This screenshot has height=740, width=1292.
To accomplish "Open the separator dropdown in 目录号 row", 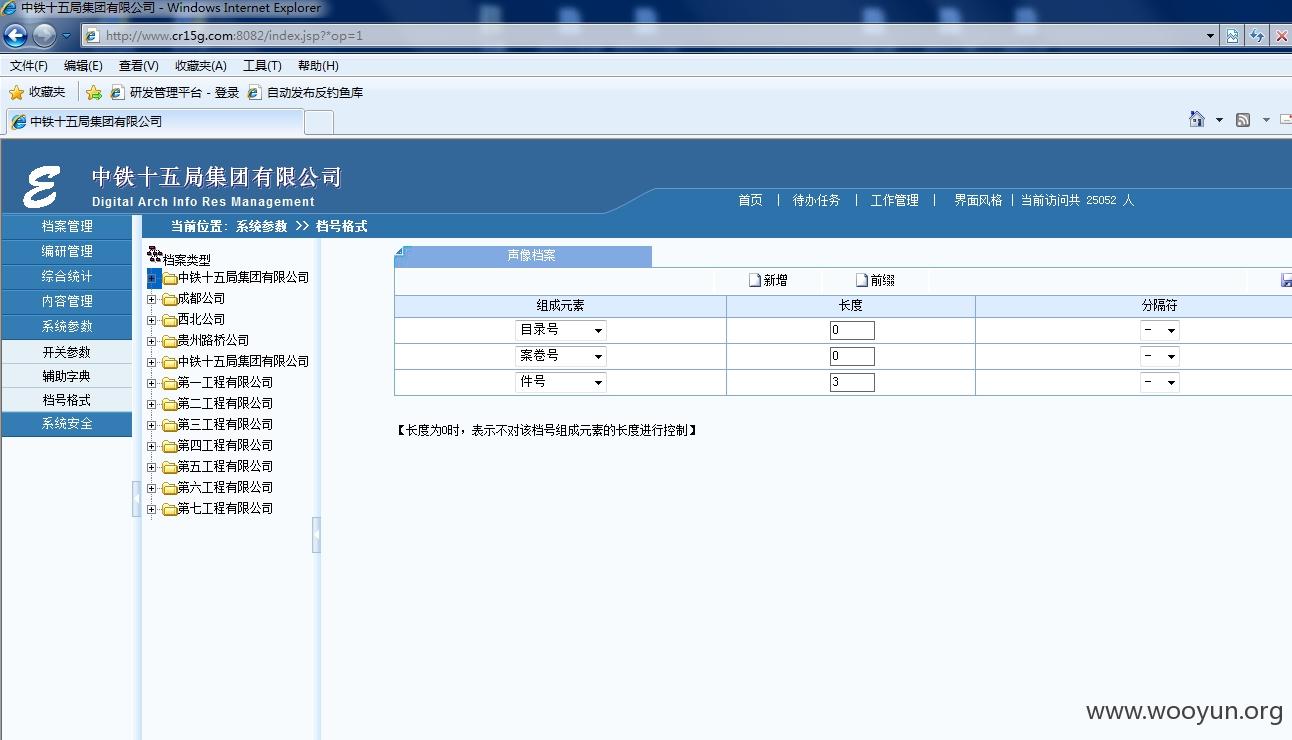I will click(x=1160, y=330).
